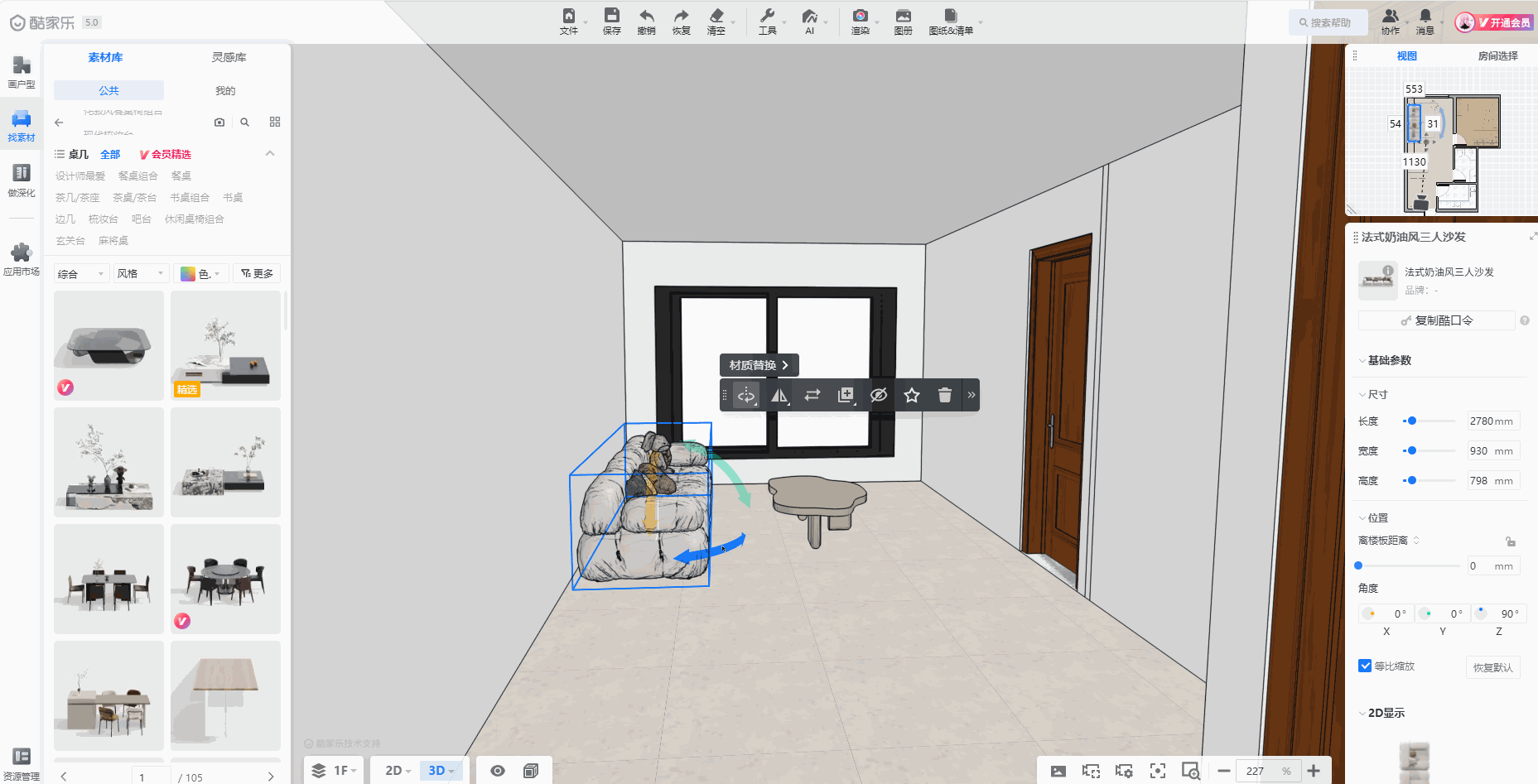Delete the selected sofa with trash icon

click(x=944, y=396)
